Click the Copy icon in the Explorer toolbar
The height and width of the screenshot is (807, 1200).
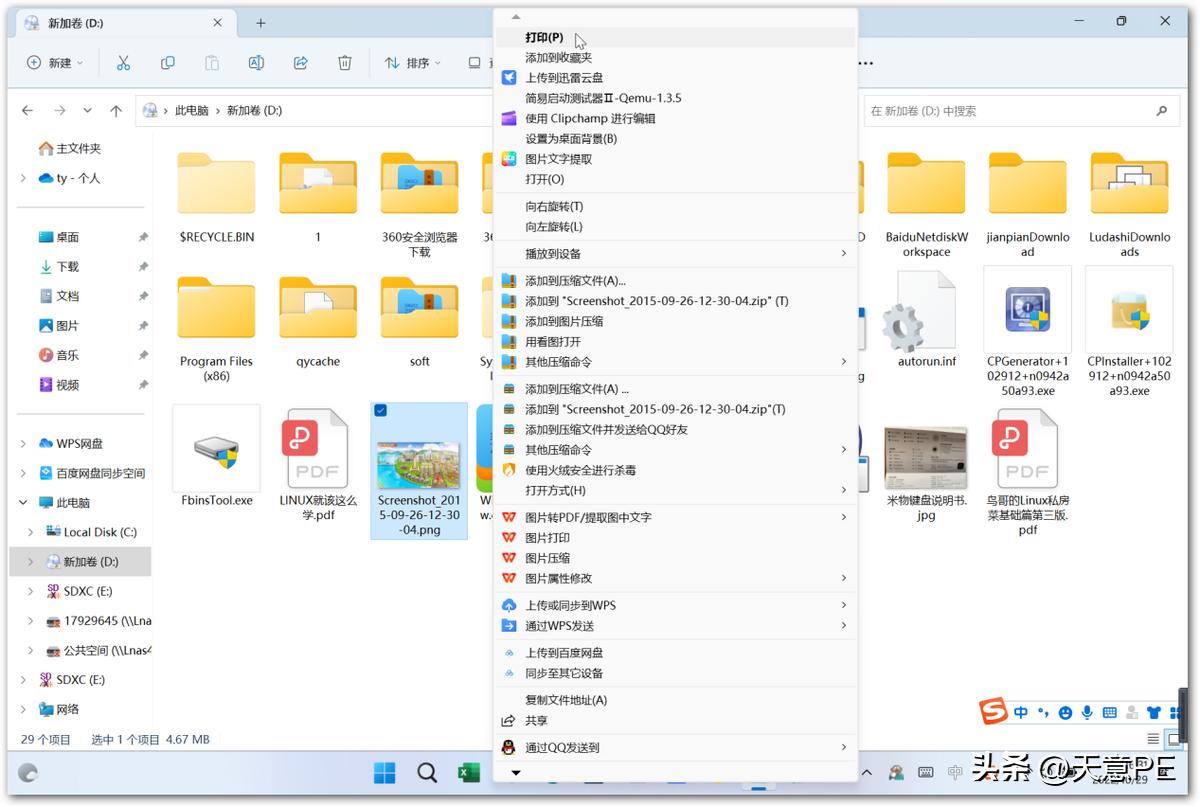coord(167,62)
